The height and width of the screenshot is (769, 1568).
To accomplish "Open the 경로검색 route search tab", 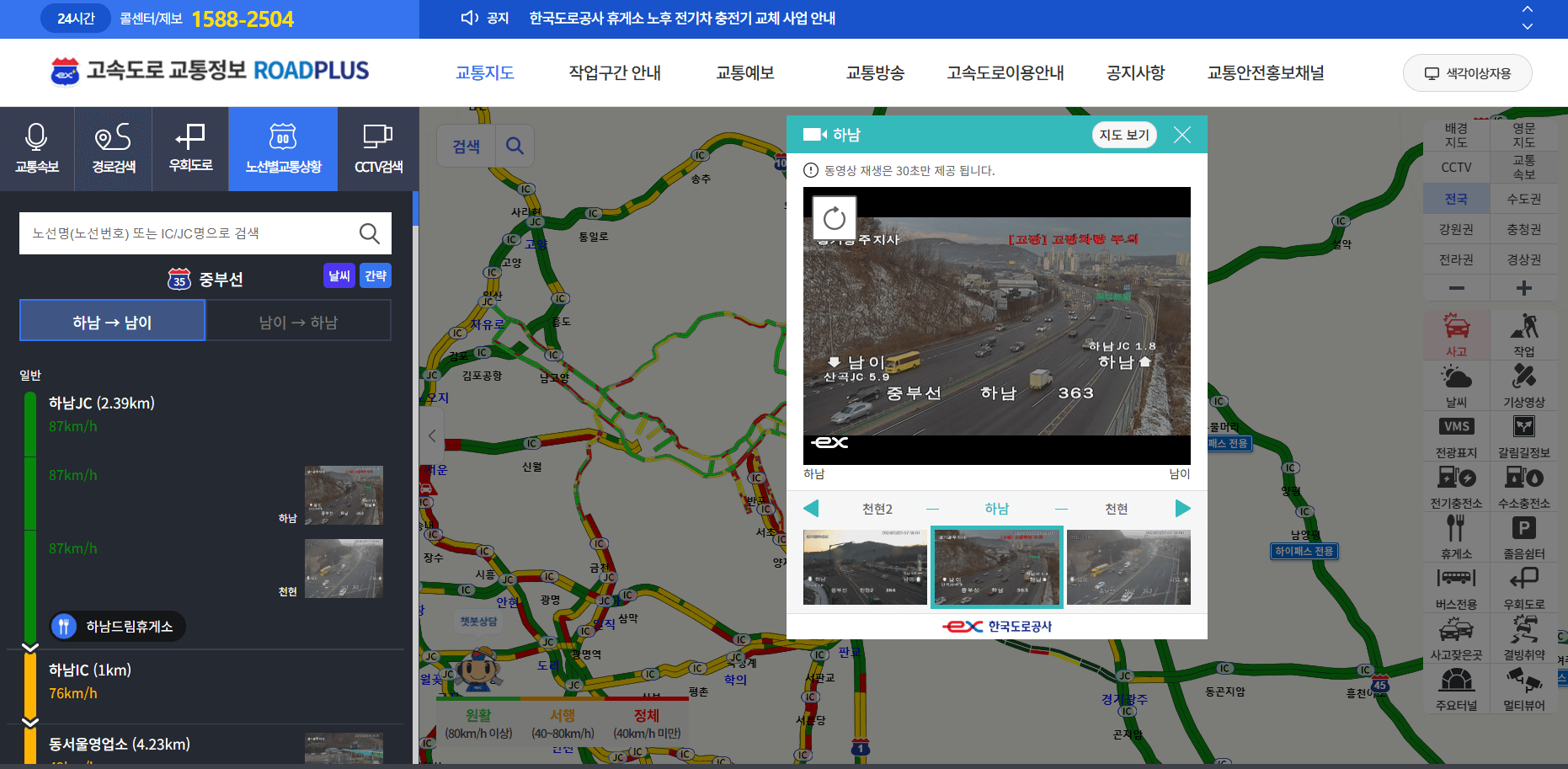I will 114,148.
